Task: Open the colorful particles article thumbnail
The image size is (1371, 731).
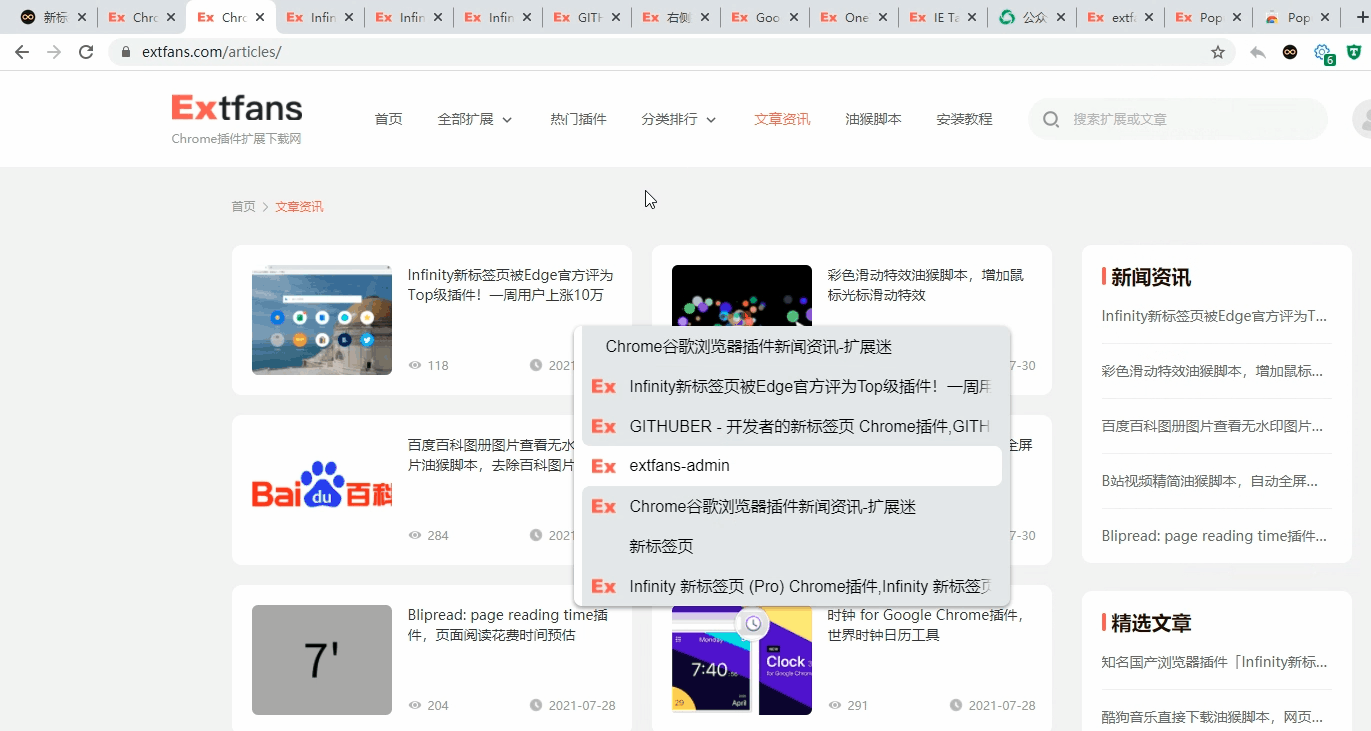Action: [742, 295]
